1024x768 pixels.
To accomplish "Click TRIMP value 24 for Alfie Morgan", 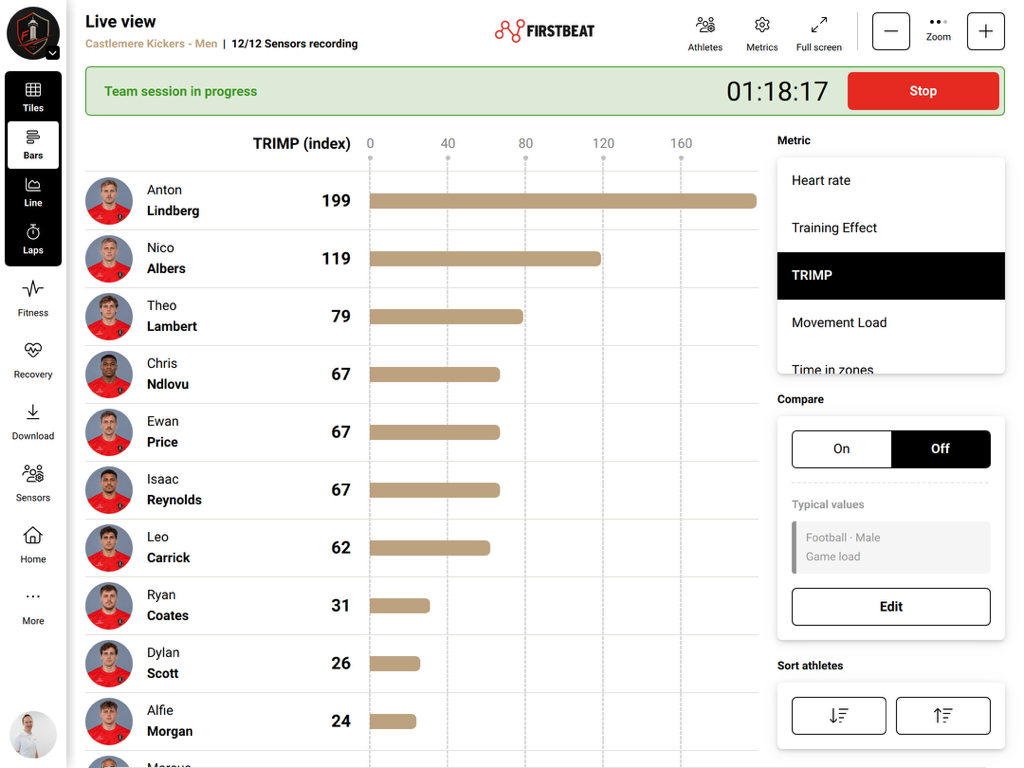I will click(x=341, y=721).
